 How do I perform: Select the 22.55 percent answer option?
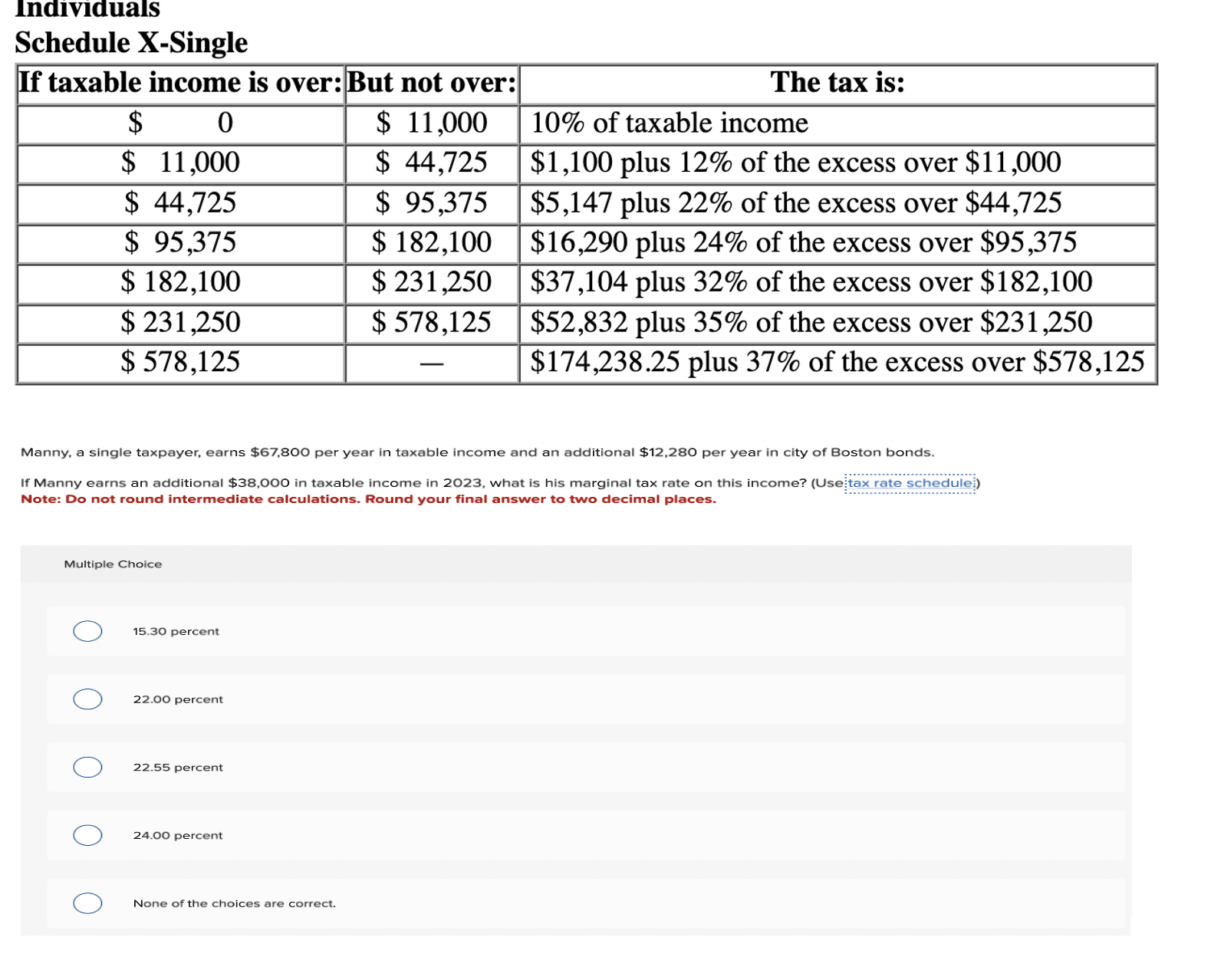pos(87,767)
